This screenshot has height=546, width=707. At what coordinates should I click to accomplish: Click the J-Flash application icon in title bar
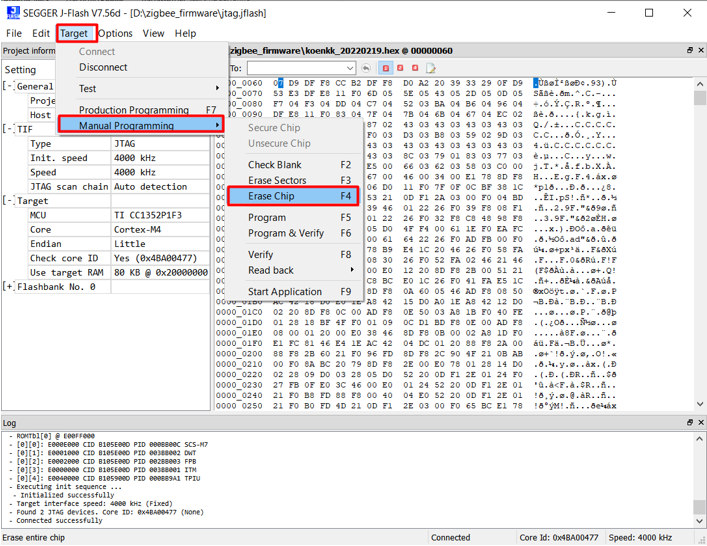pyautogui.click(x=13, y=13)
